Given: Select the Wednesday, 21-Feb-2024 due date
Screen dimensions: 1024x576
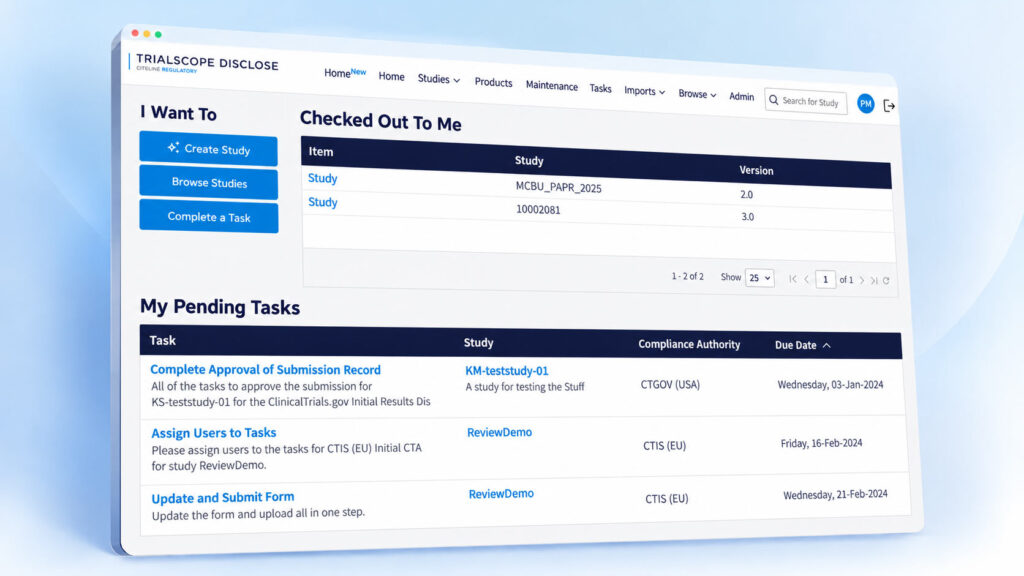Looking at the screenshot, I should pos(835,494).
